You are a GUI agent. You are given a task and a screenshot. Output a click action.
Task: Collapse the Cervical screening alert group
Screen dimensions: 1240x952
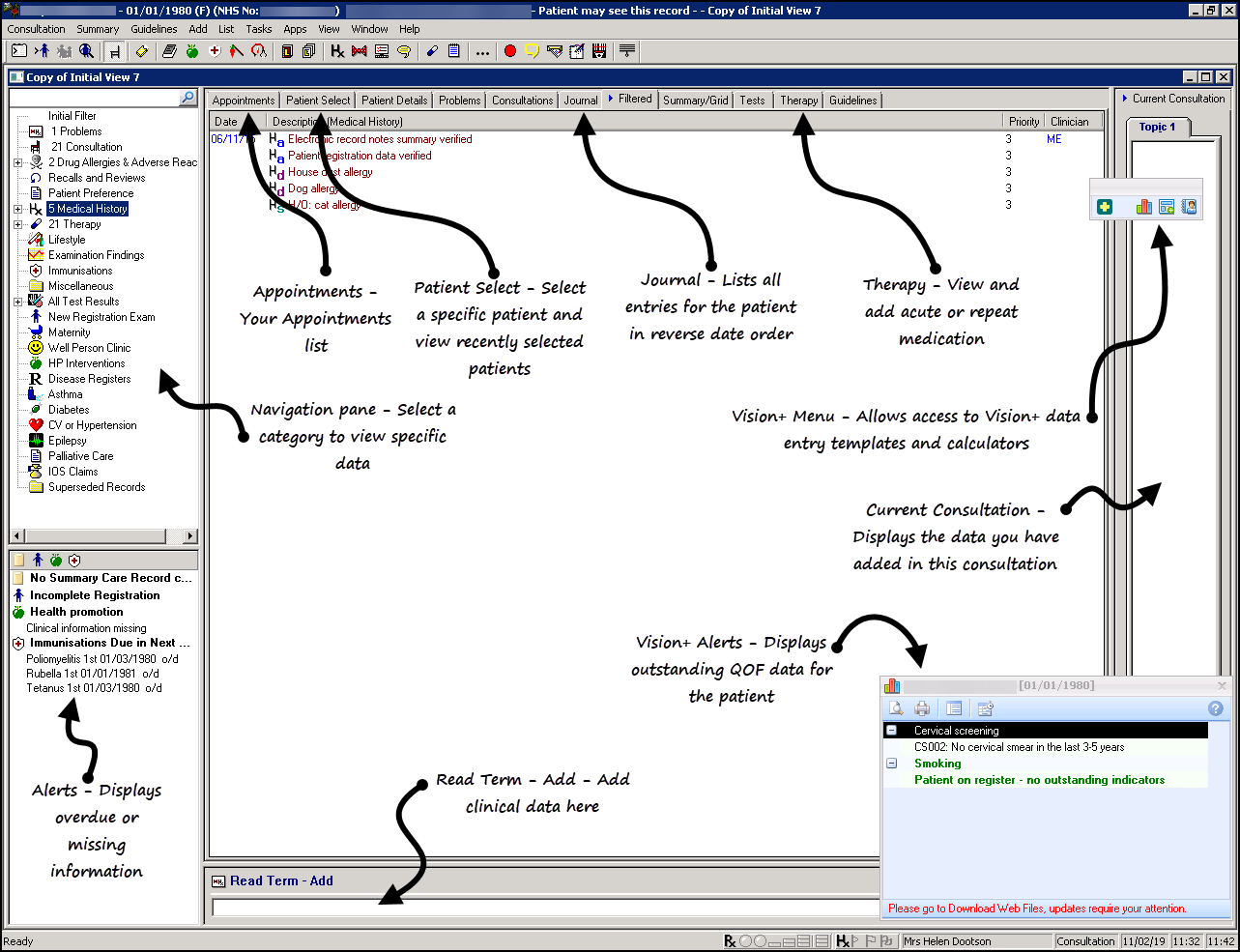[892, 731]
